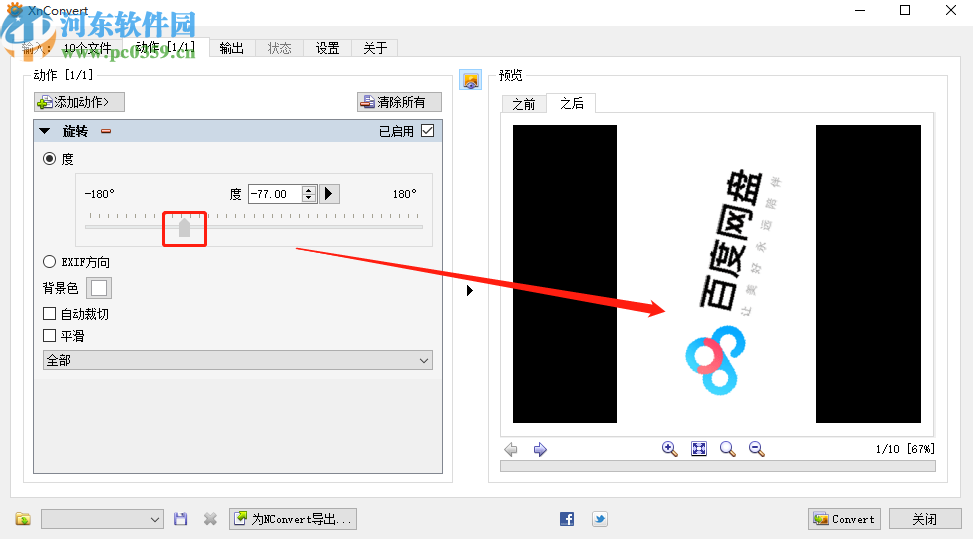Select the EXIF方向 radio option

point(50,262)
